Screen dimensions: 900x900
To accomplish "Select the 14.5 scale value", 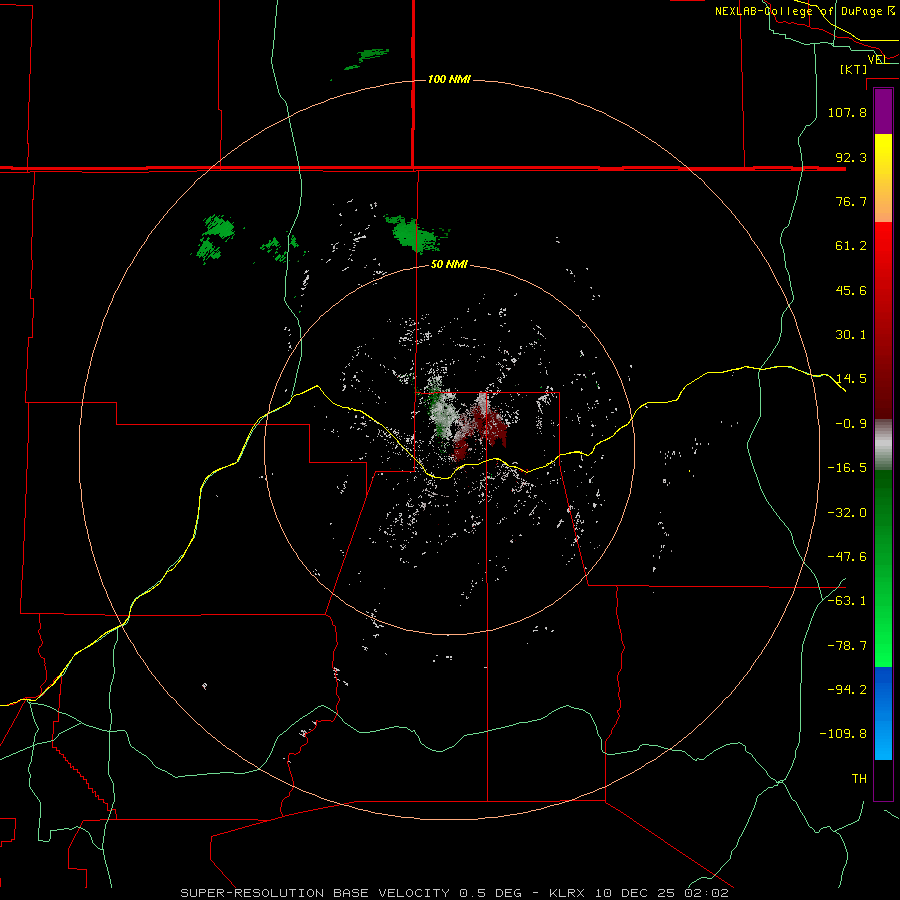I will [x=851, y=379].
